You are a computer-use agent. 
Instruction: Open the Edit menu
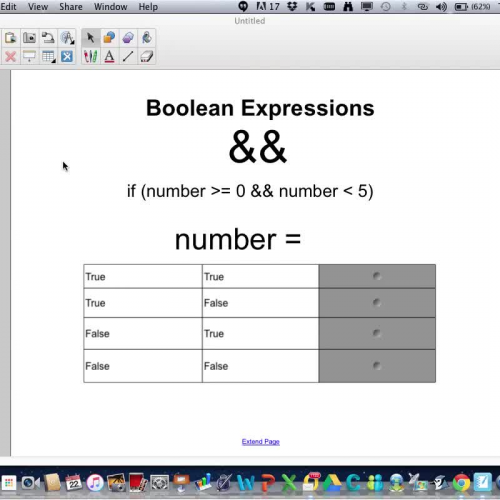pyautogui.click(x=8, y=7)
